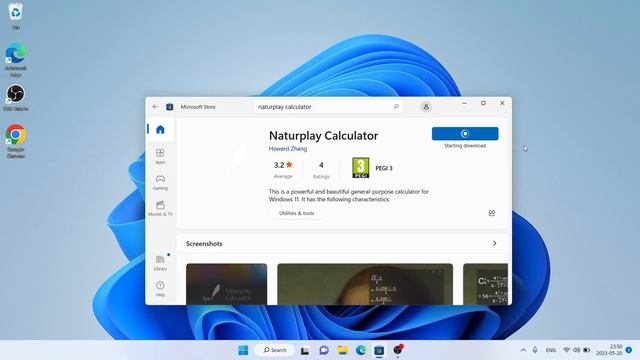The height and width of the screenshot is (360, 640).
Task: Open the Home tab in Store sidebar
Action: [x=160, y=129]
